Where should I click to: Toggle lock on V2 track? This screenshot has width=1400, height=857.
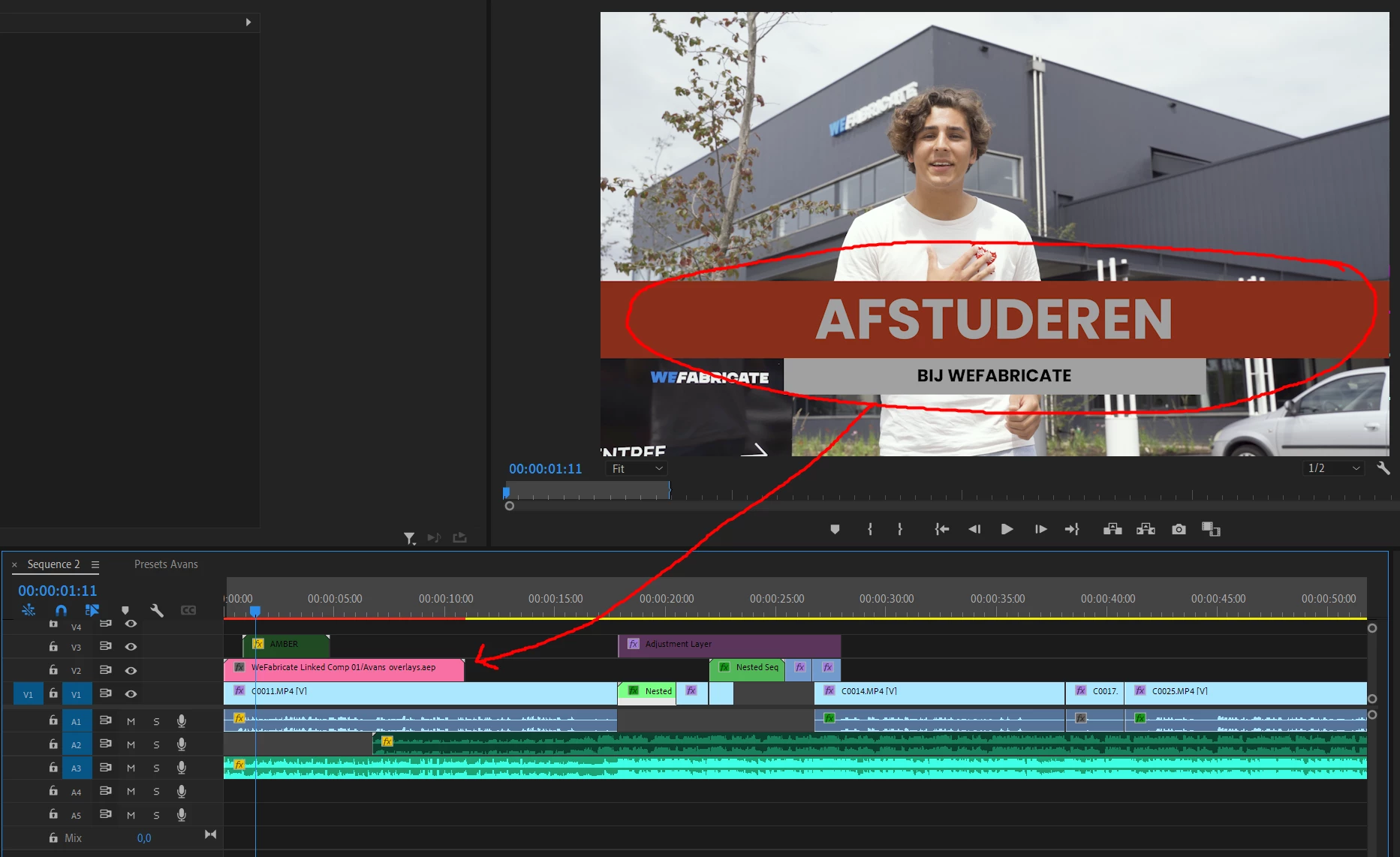[x=53, y=670]
